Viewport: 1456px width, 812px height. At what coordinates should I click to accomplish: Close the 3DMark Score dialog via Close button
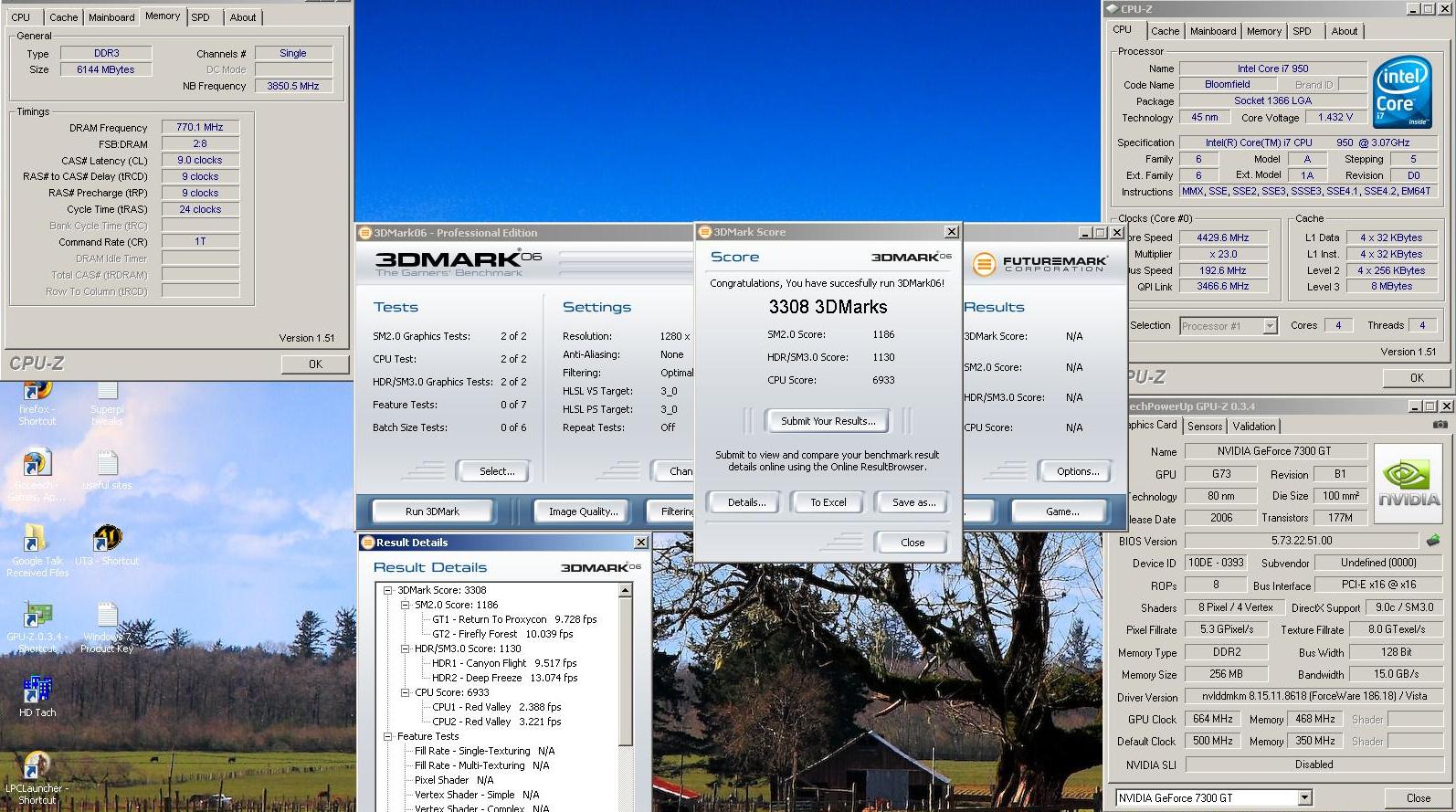[x=913, y=543]
